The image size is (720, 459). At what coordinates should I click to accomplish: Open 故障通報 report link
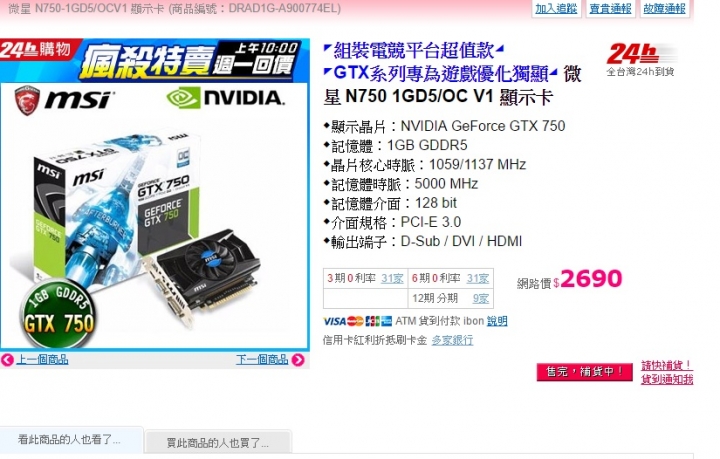point(664,8)
